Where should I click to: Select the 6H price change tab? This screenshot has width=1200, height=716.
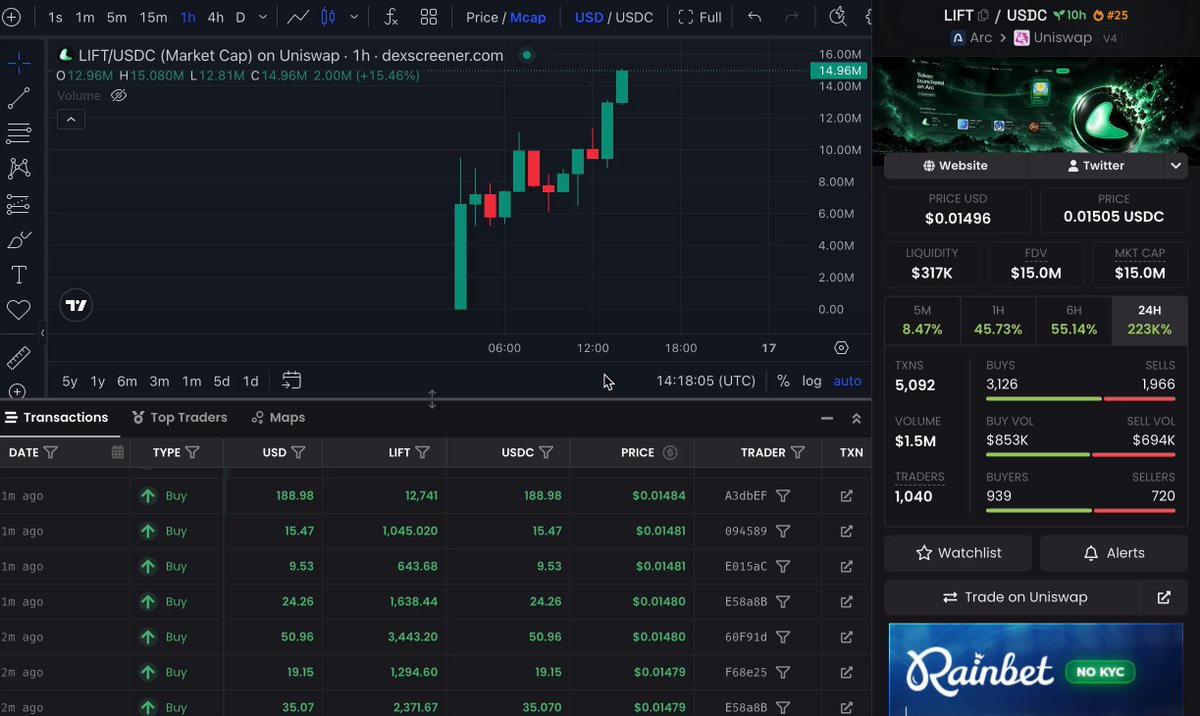pos(1073,320)
